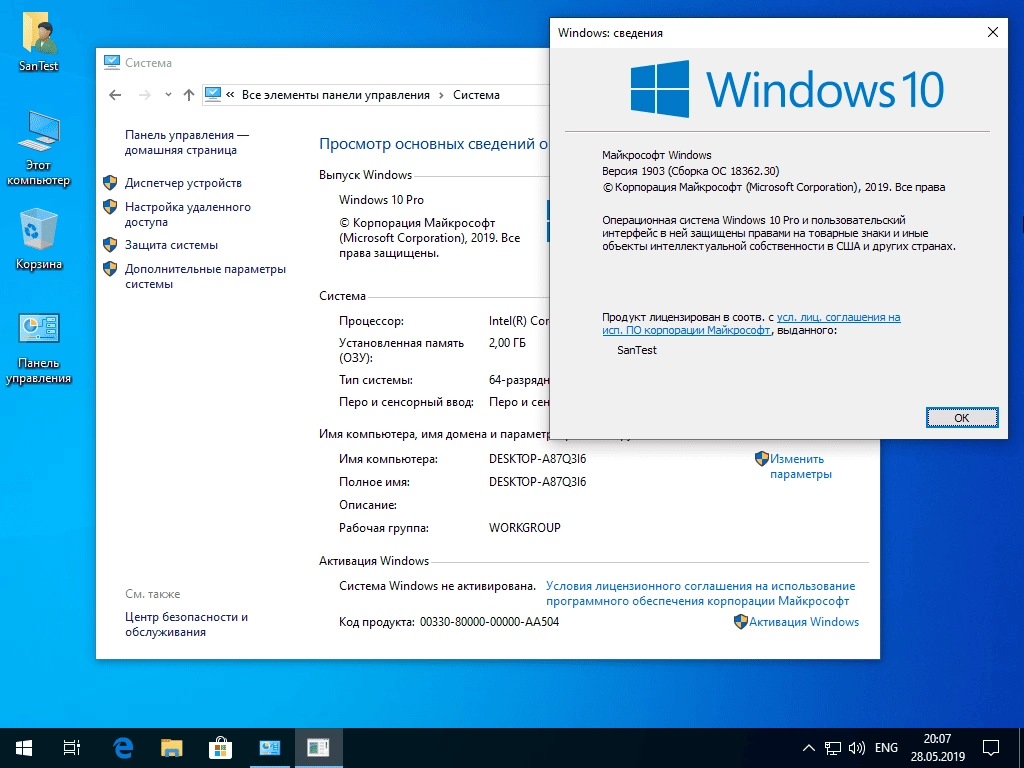Screen dimensions: 1024x768
Task: Switch to the Система taskbar window button
Action: (269, 748)
